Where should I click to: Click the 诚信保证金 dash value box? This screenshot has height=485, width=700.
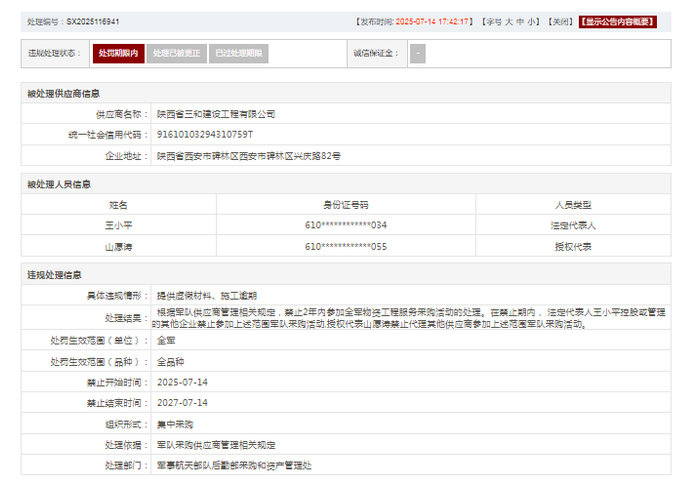pos(417,54)
